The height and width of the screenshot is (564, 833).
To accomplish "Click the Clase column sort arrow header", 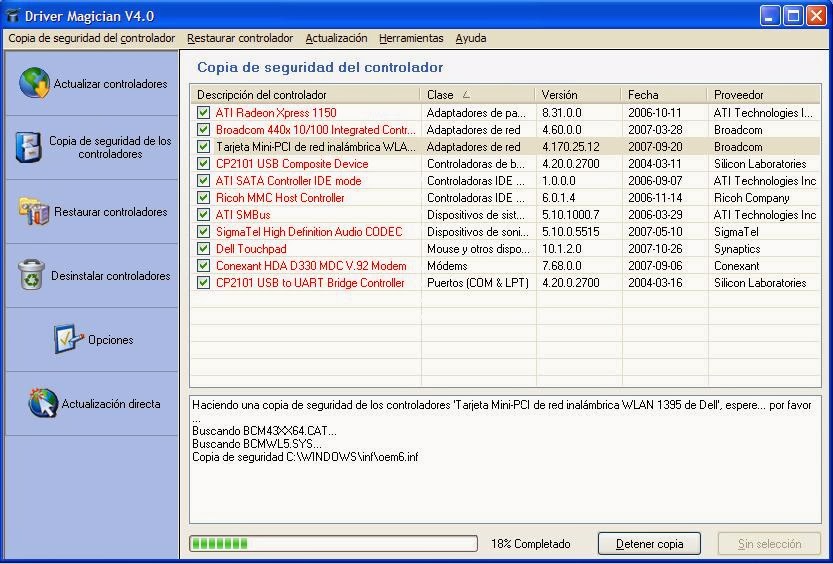I will click(x=478, y=95).
